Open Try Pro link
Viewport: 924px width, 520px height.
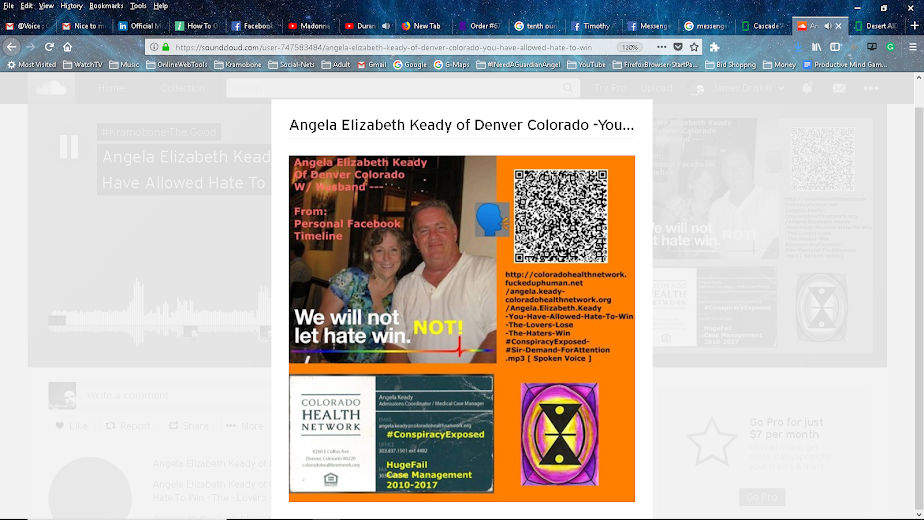coord(610,88)
